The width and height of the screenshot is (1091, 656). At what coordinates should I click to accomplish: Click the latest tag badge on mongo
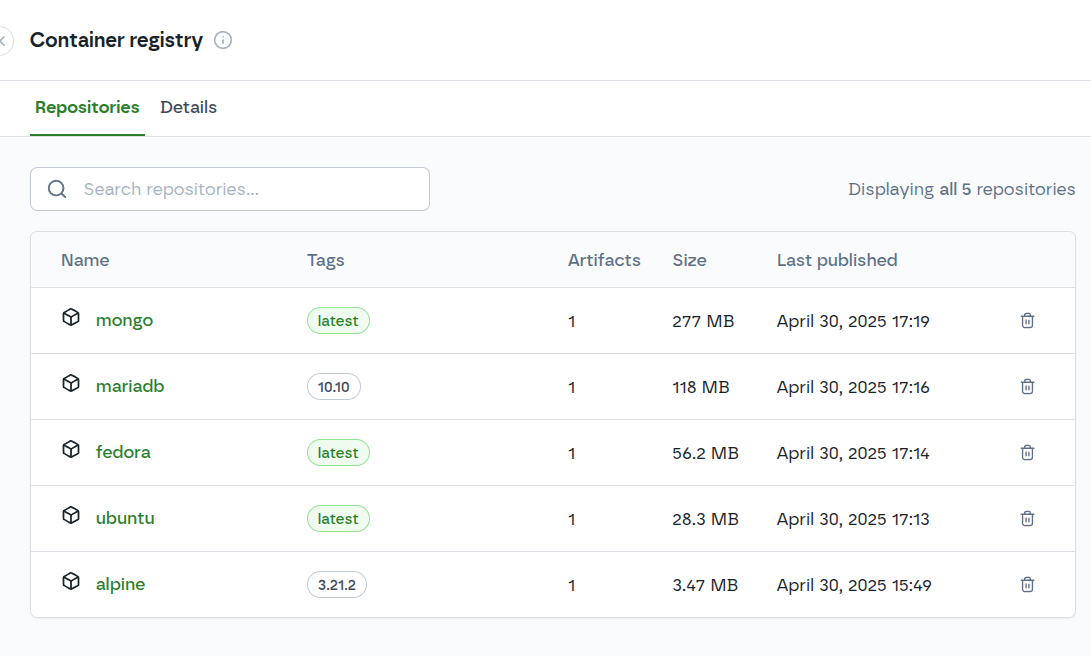tap(337, 320)
